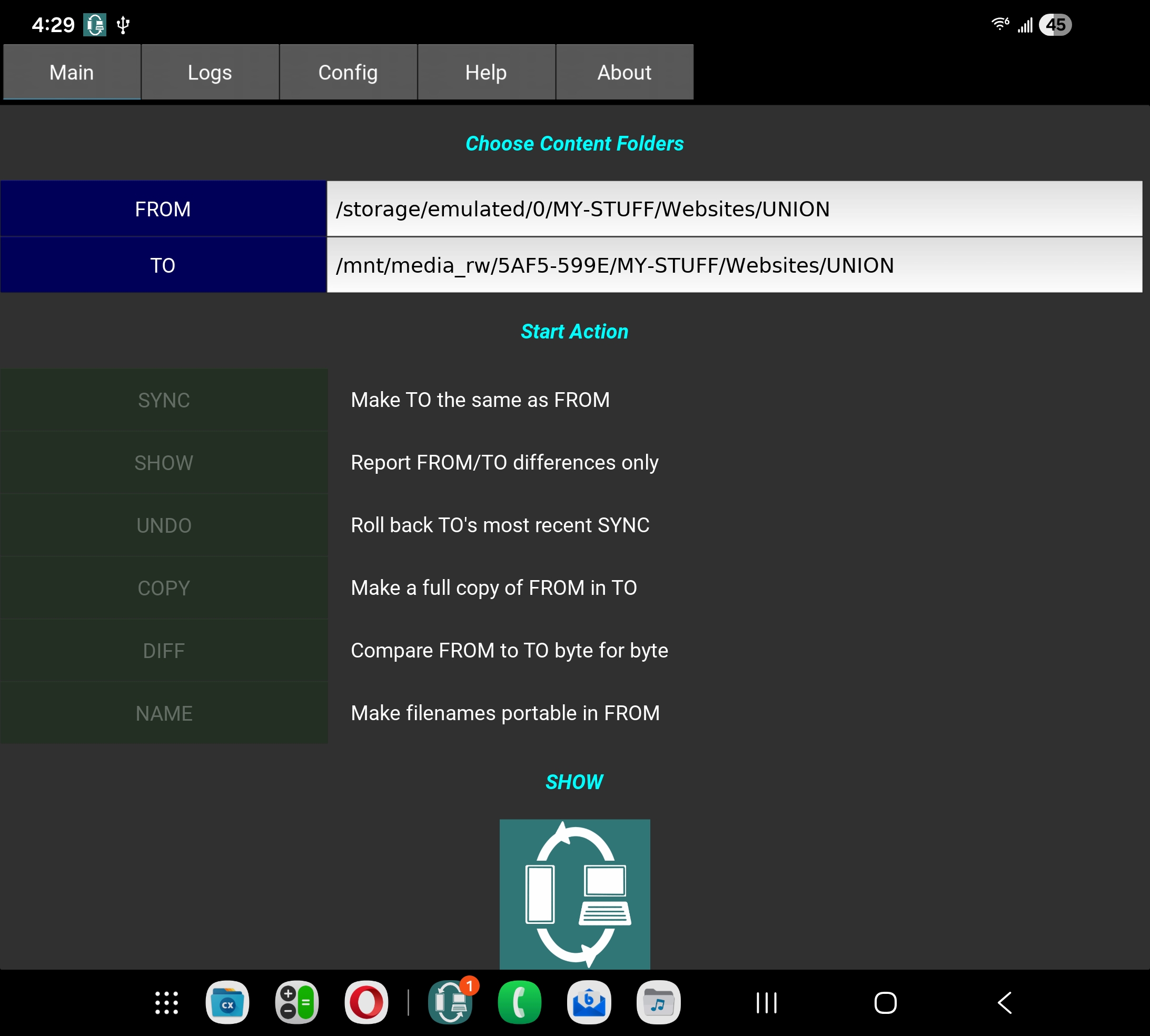Open the blue mail app icon
This screenshot has width=1150, height=1036.
tap(589, 1002)
